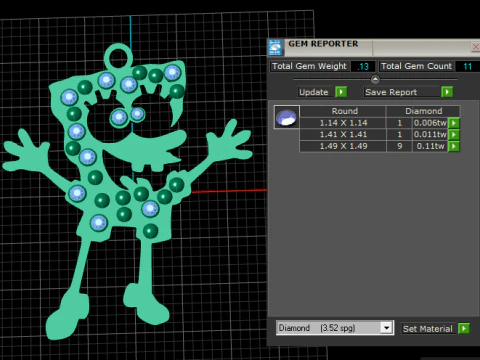Click the green arrow beside Save Report
The width and height of the screenshot is (480, 360).
point(447,92)
